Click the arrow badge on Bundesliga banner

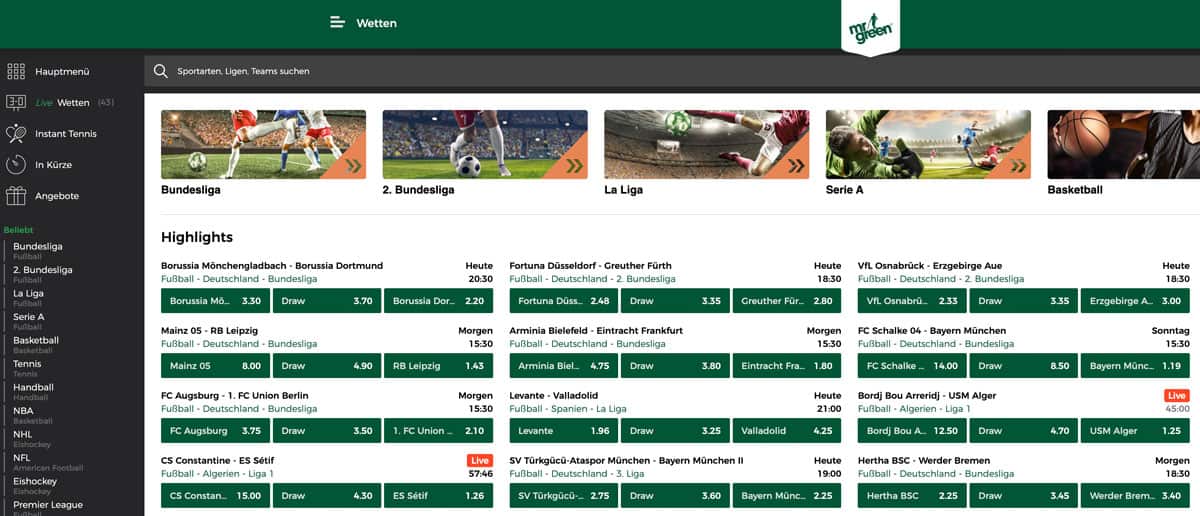coord(352,166)
